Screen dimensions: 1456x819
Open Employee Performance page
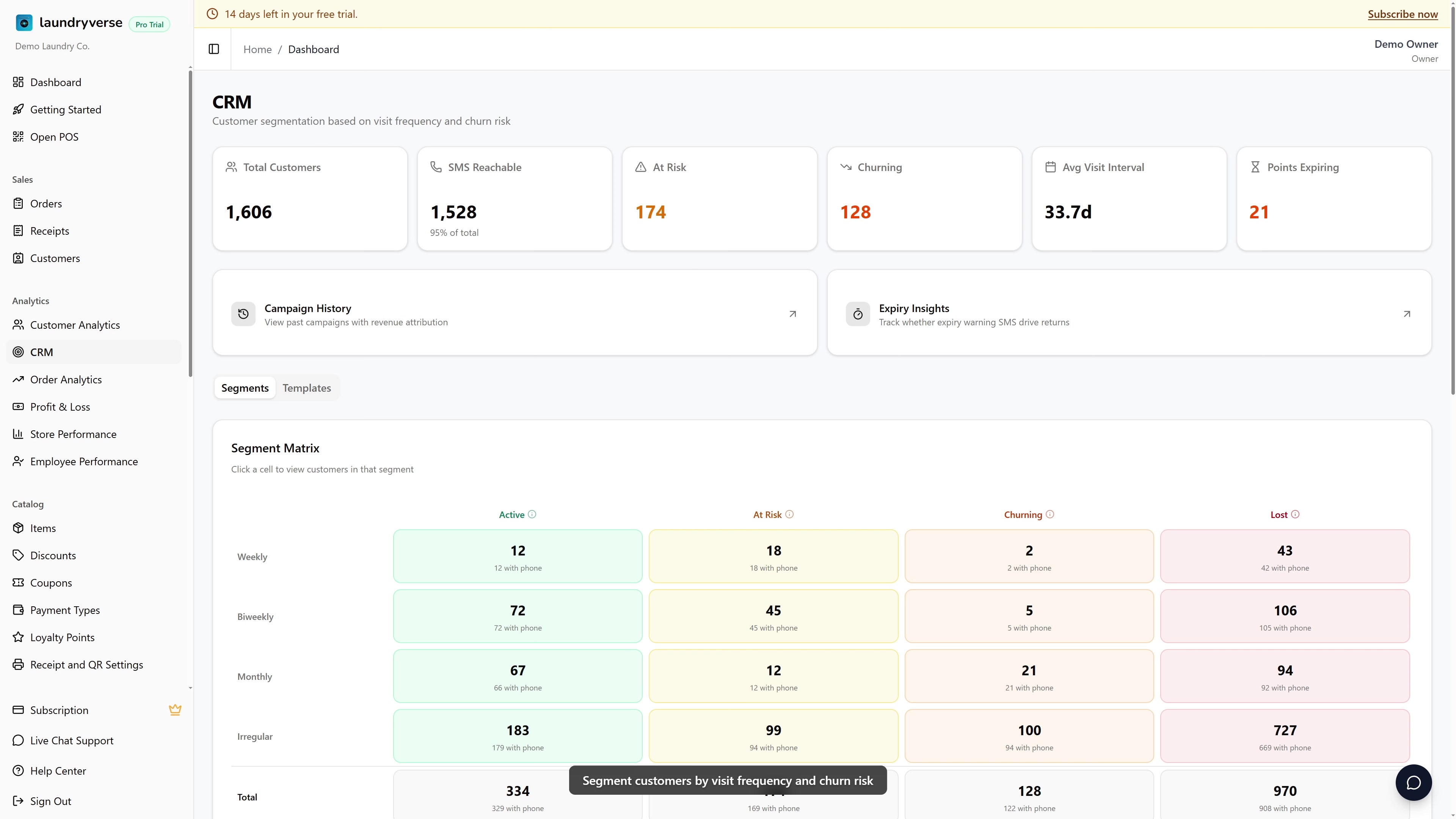pos(94,461)
